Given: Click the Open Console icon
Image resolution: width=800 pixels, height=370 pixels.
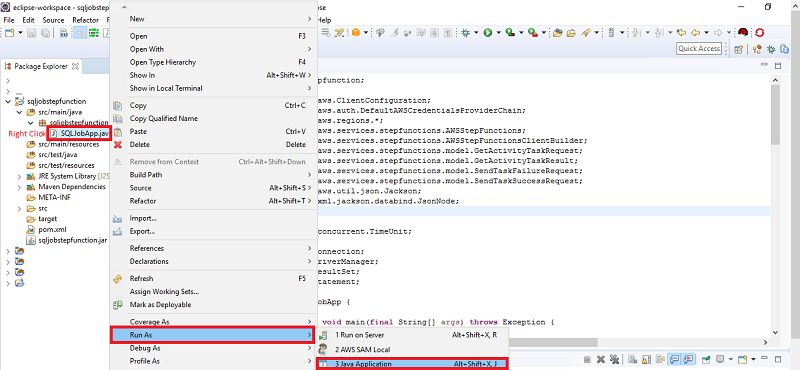Looking at the screenshot, I should click(x=742, y=359).
